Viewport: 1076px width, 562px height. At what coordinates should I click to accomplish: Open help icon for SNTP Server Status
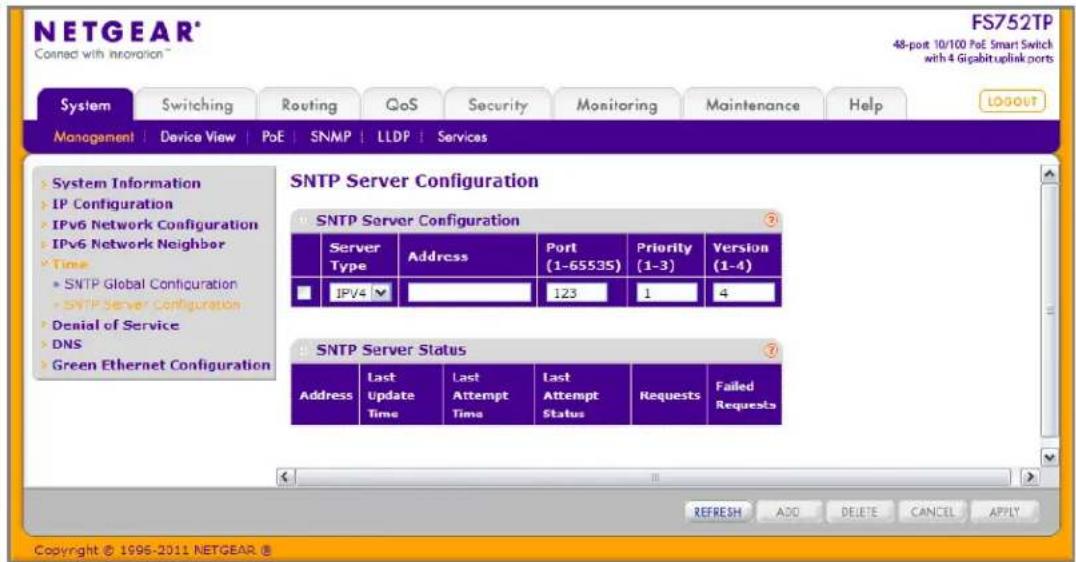pos(771,350)
